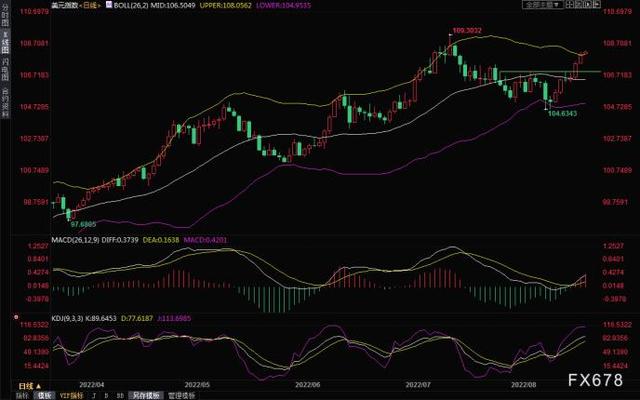Click the 102.7387 left price axis label
The height and width of the screenshot is (400, 640).
[34, 139]
